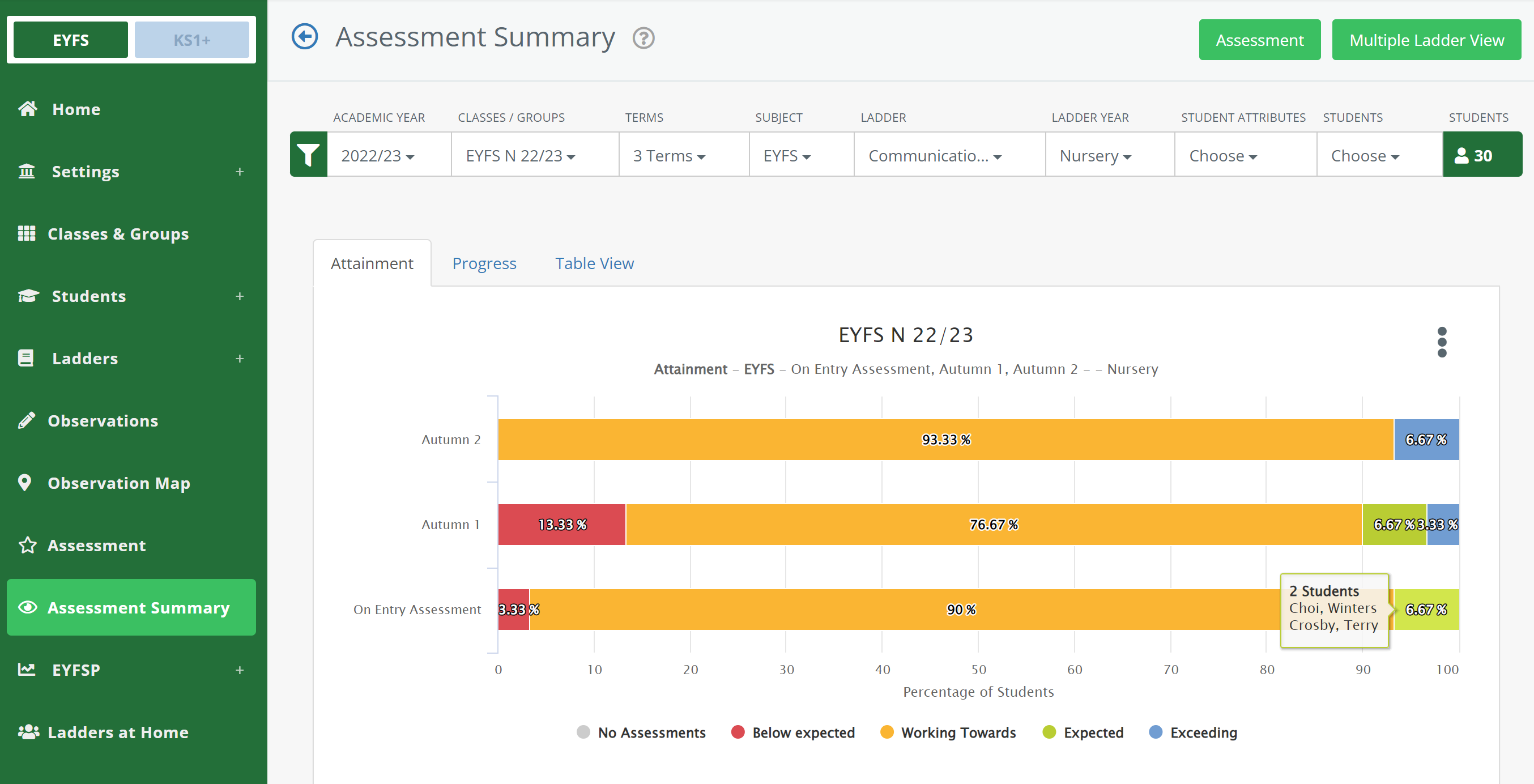Image resolution: width=1534 pixels, height=784 pixels.
Task: Click the Exceeding blue legend swatch
Action: click(1155, 732)
